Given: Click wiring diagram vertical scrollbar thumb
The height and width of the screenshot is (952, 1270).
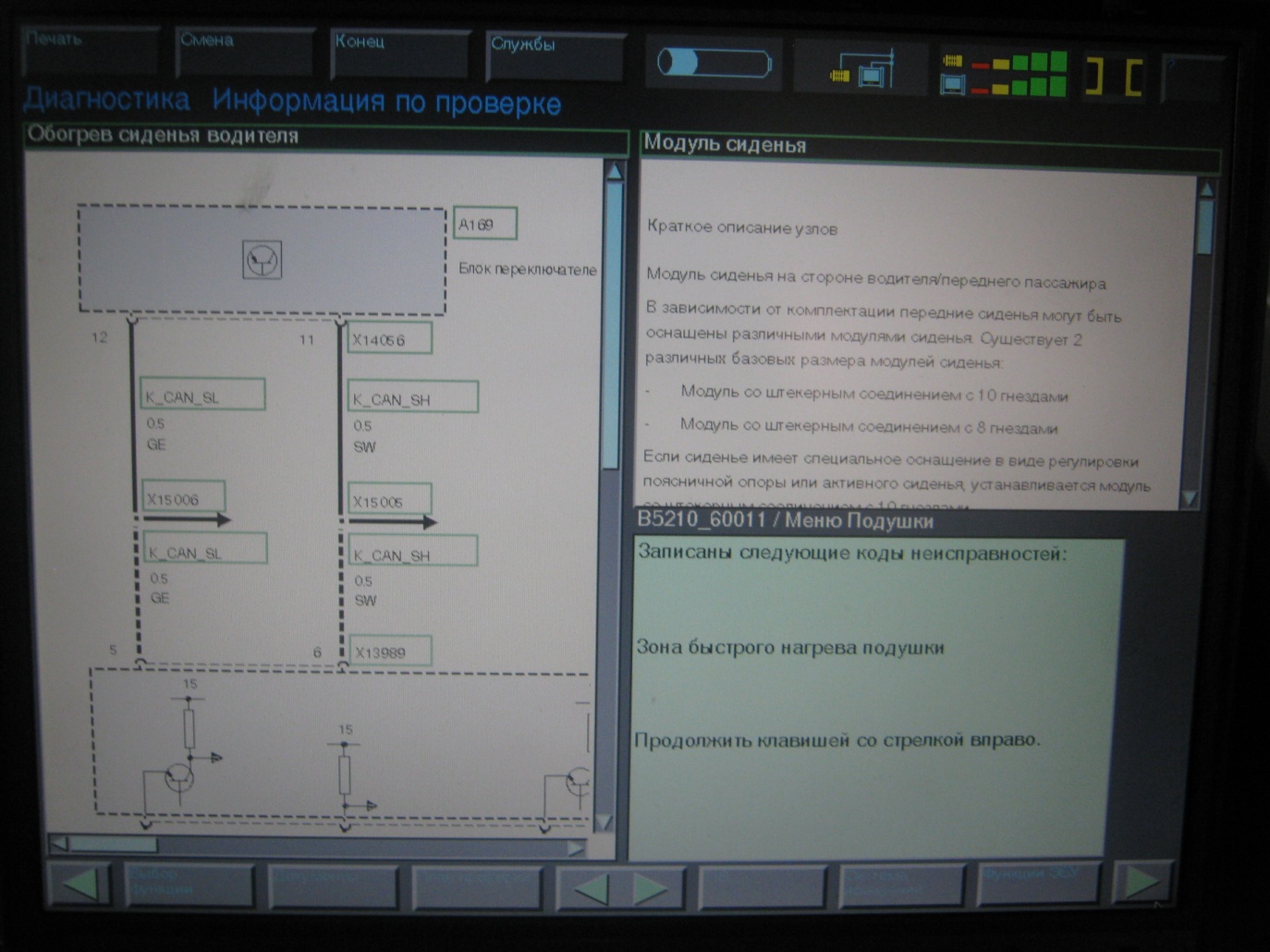Looking at the screenshot, I should [611, 325].
